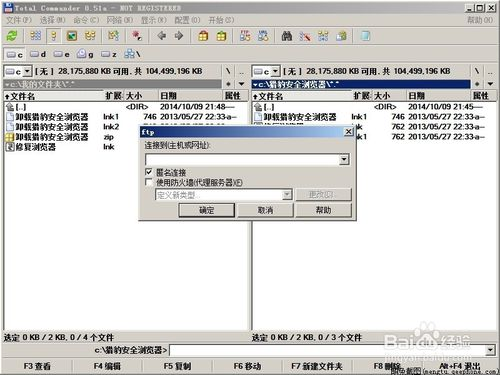This screenshot has width=500, height=375.
Task: Expand the left panel drive c dropdown
Action: tap(27, 71)
